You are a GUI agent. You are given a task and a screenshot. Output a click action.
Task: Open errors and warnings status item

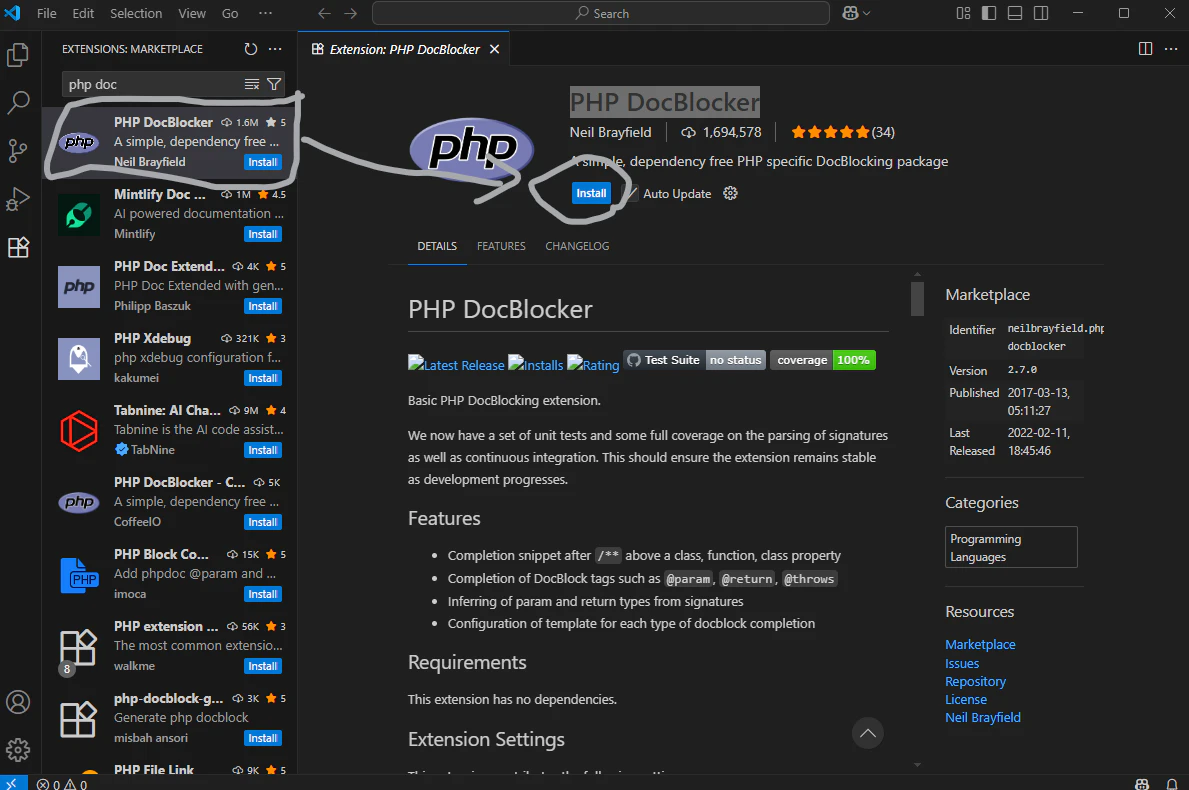(x=62, y=784)
